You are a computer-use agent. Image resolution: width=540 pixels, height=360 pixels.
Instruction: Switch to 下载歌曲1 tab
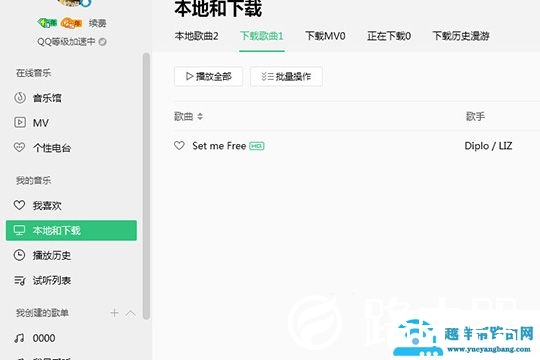pos(262,36)
